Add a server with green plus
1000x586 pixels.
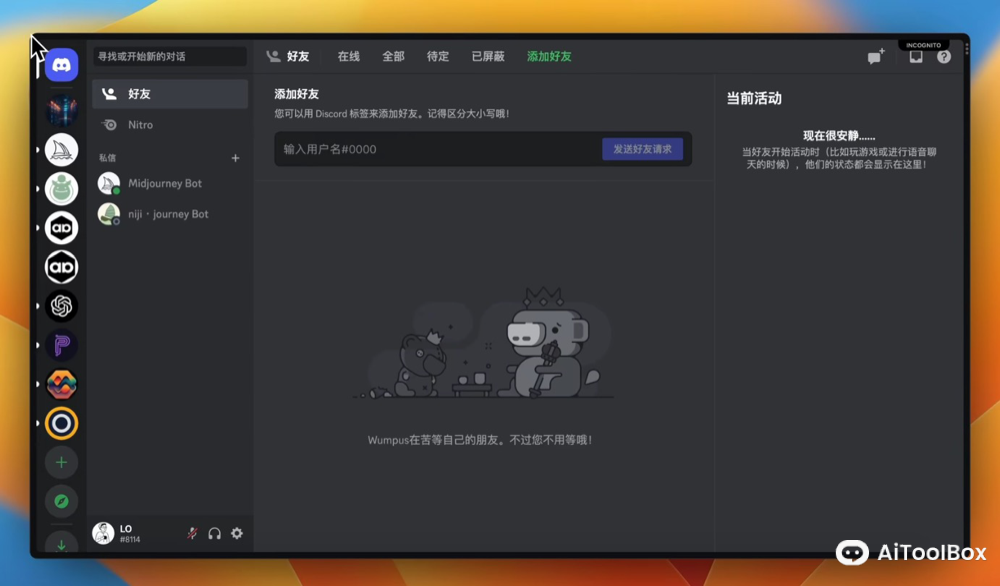[61, 462]
